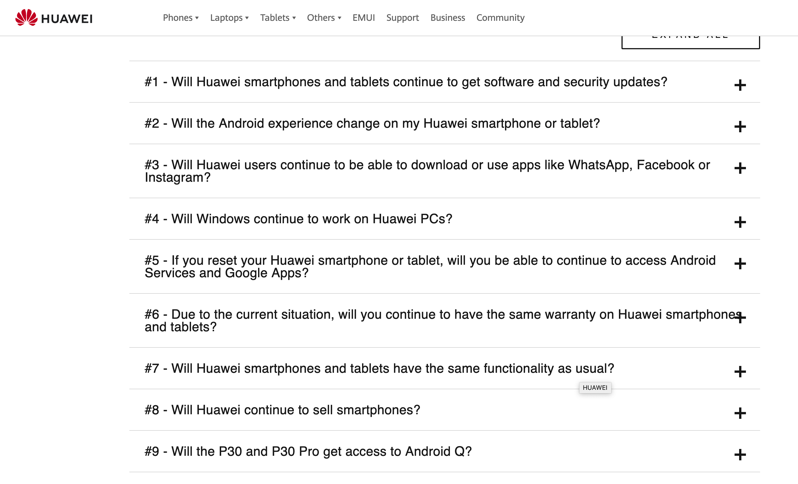Click question text about software and security updates
Viewport: 798px width, 484px height.
406,82
